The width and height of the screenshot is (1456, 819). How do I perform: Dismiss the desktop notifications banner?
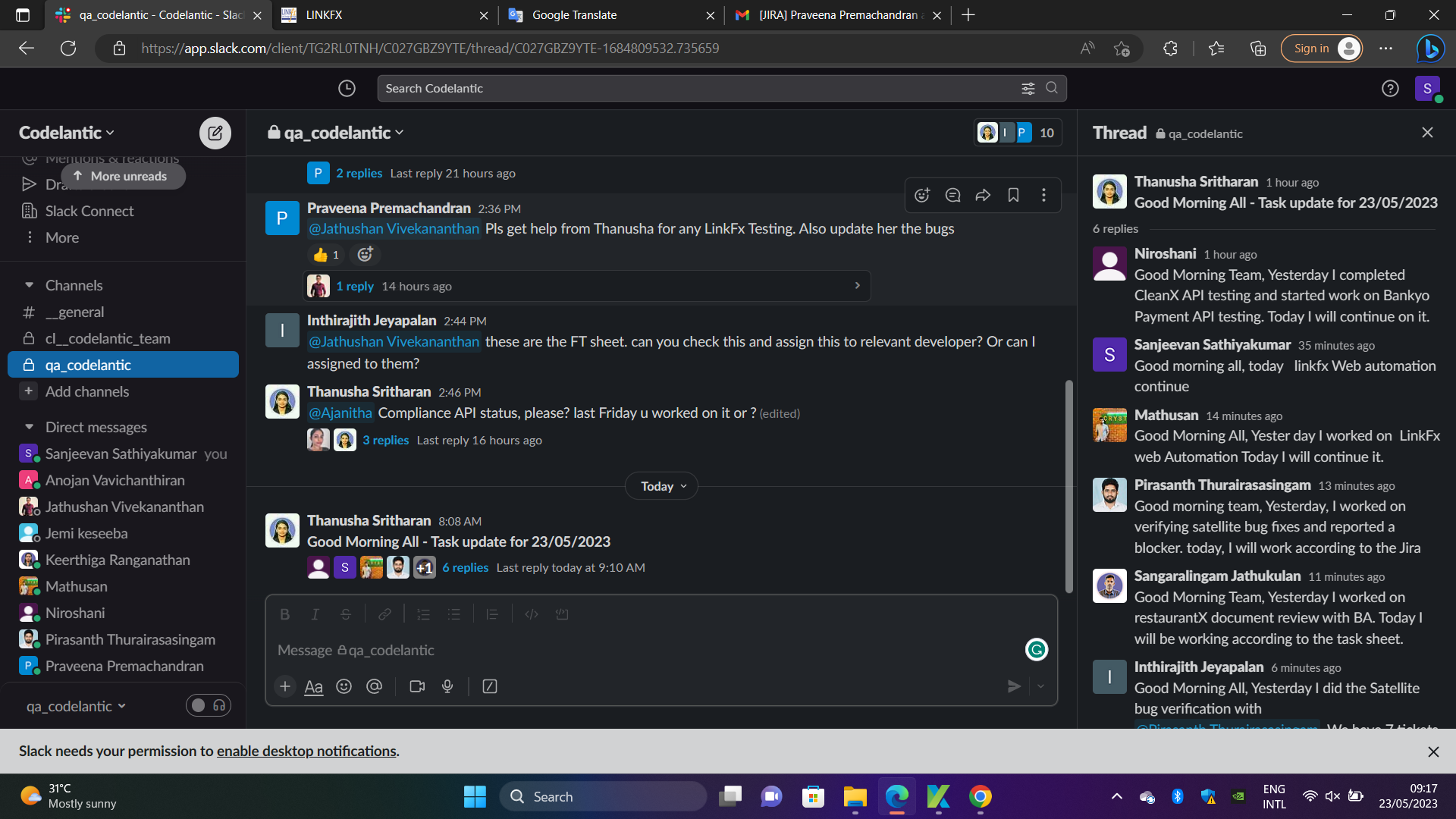click(1433, 752)
